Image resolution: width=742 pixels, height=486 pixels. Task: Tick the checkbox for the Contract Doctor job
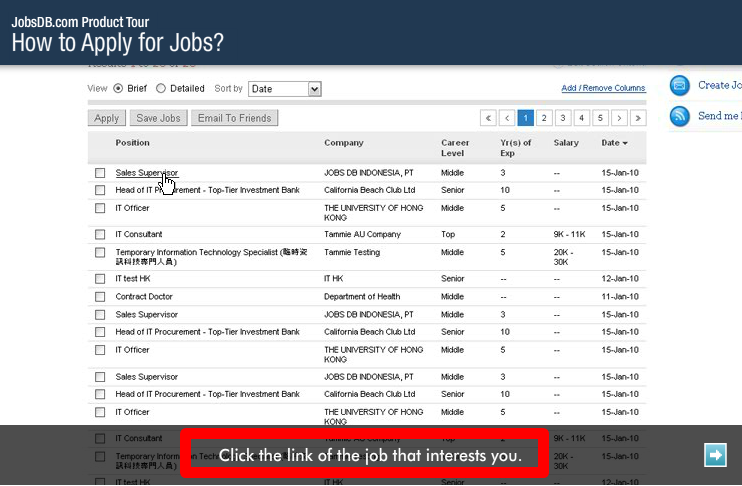tap(100, 297)
